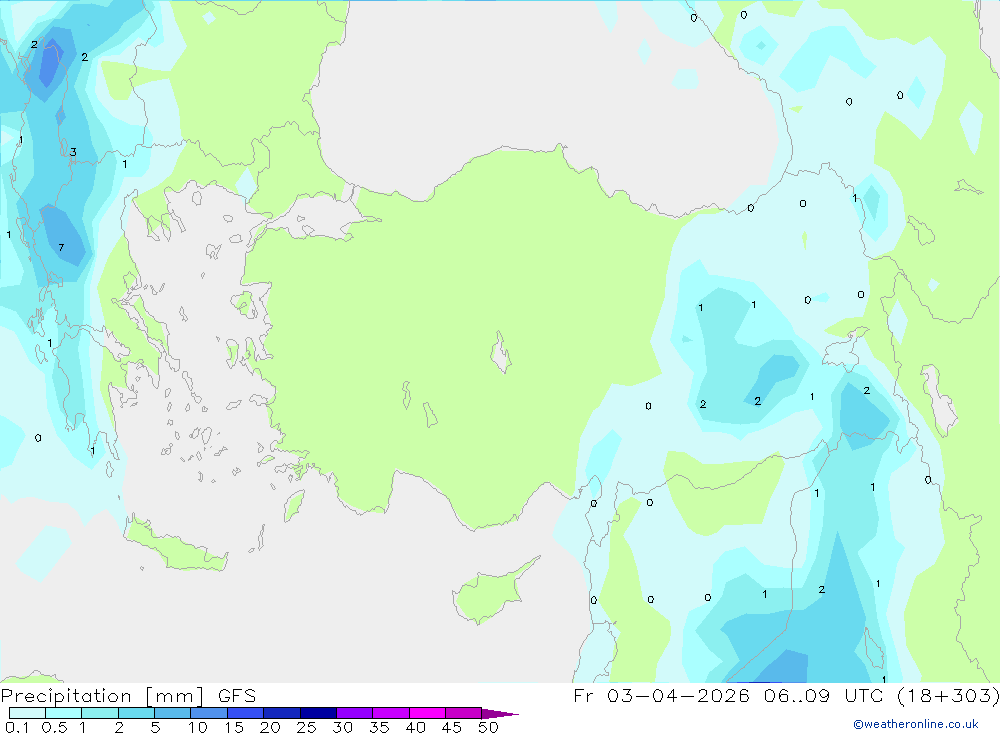Screen dimensions: 1000x733
Task: Select the 35–40 mm purple legend box
Action: 391,713
